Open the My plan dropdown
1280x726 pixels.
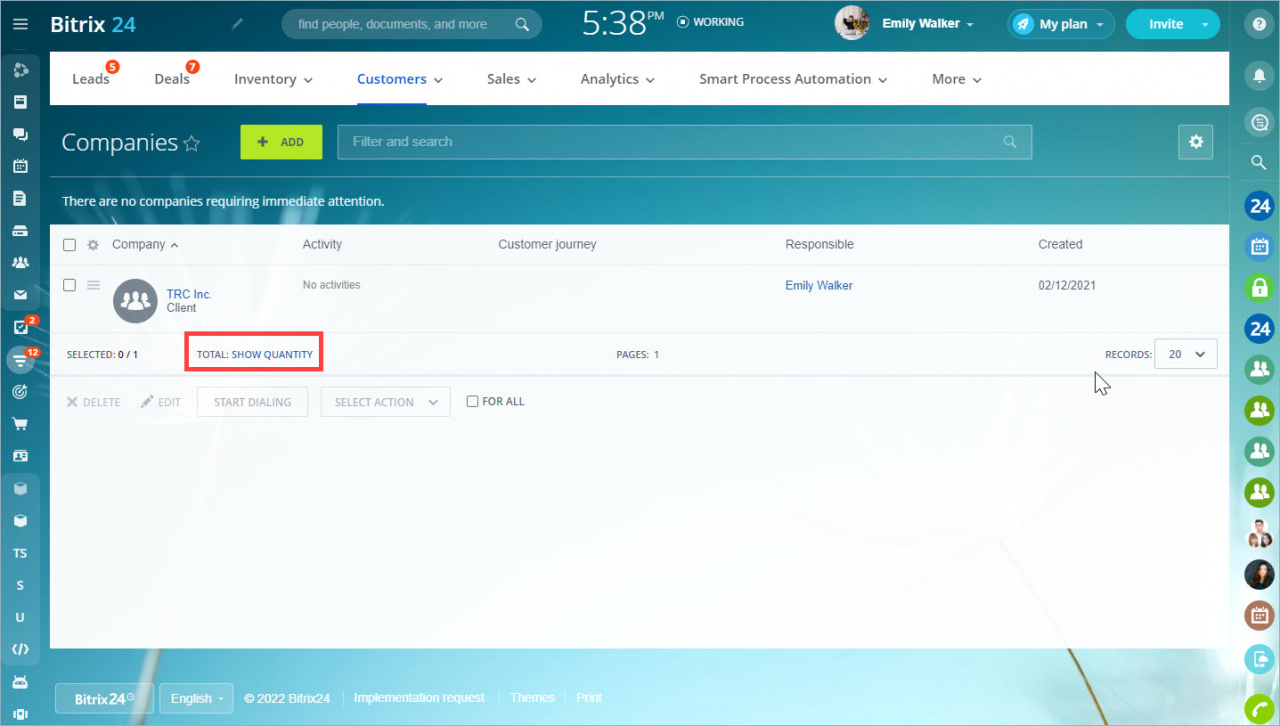click(1061, 24)
